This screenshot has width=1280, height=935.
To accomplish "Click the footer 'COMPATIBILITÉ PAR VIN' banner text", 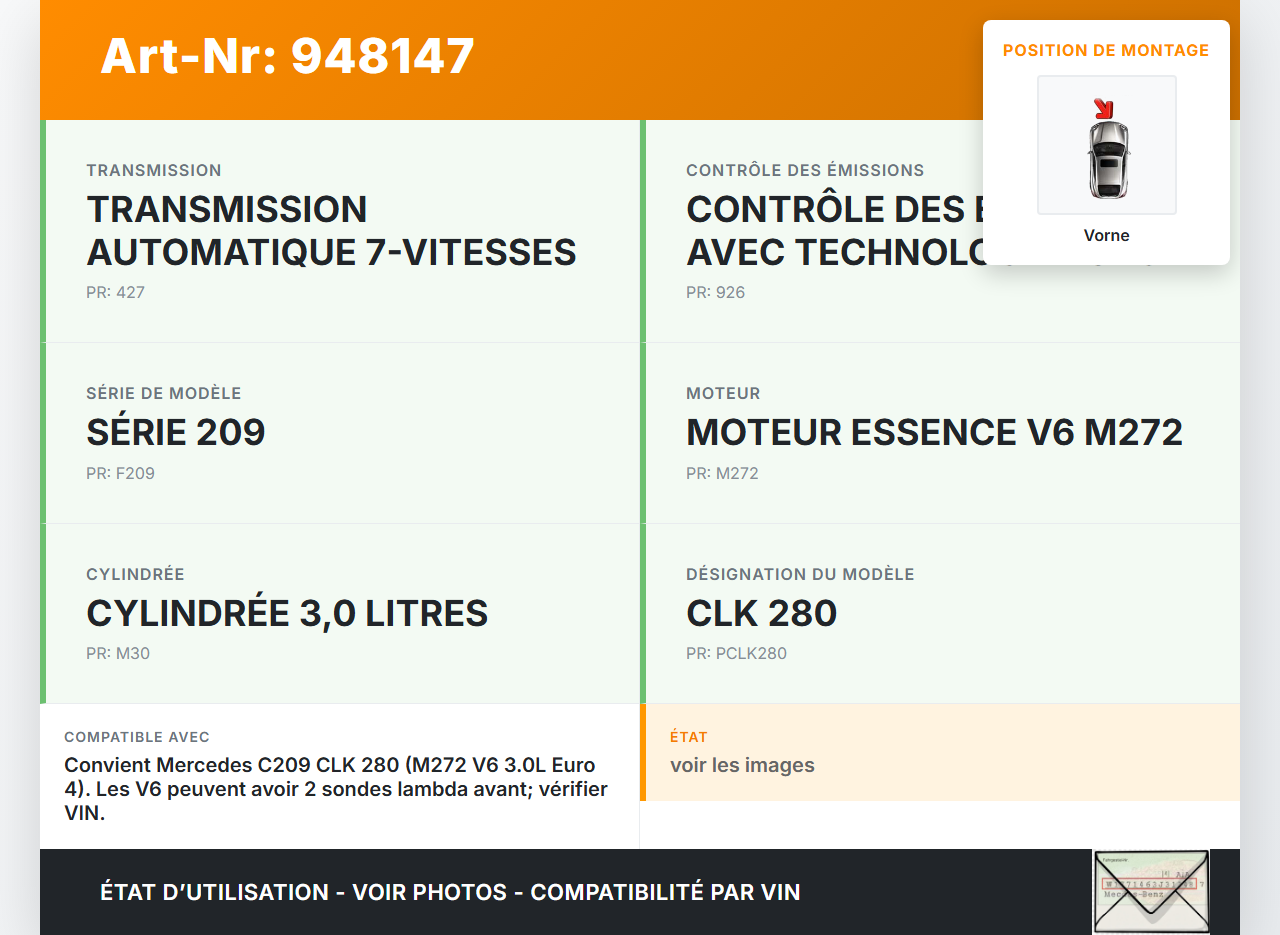I will click(x=665, y=892).
